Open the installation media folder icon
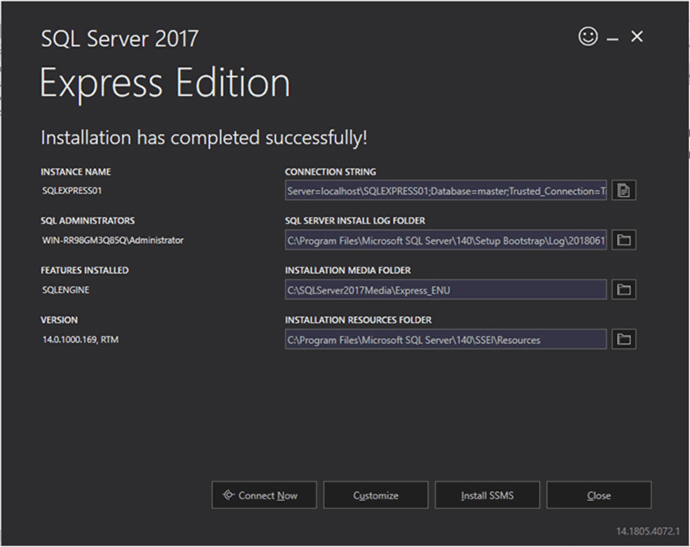The width and height of the screenshot is (690, 547). 624,290
